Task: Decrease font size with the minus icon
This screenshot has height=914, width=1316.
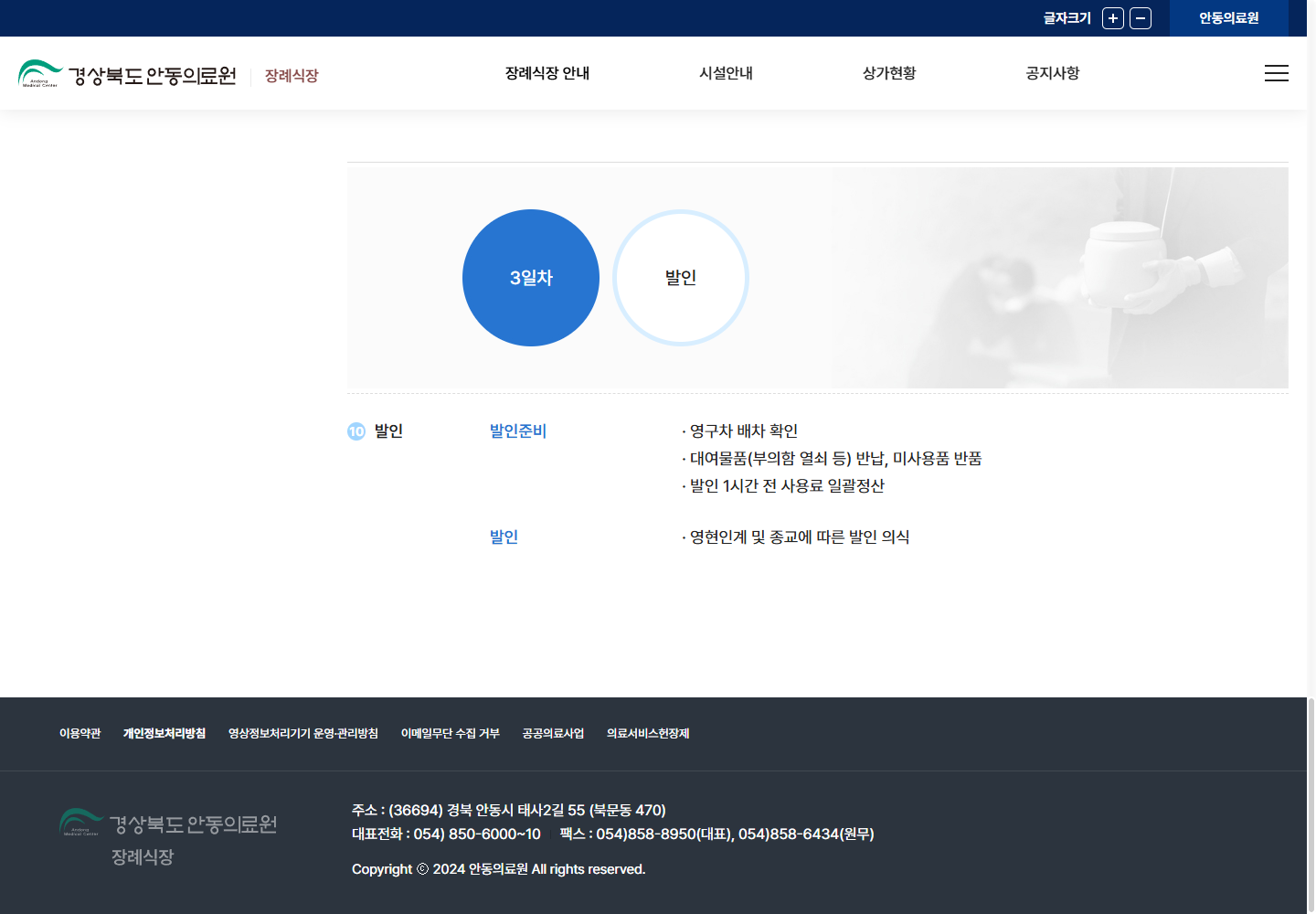Action: 1141,18
